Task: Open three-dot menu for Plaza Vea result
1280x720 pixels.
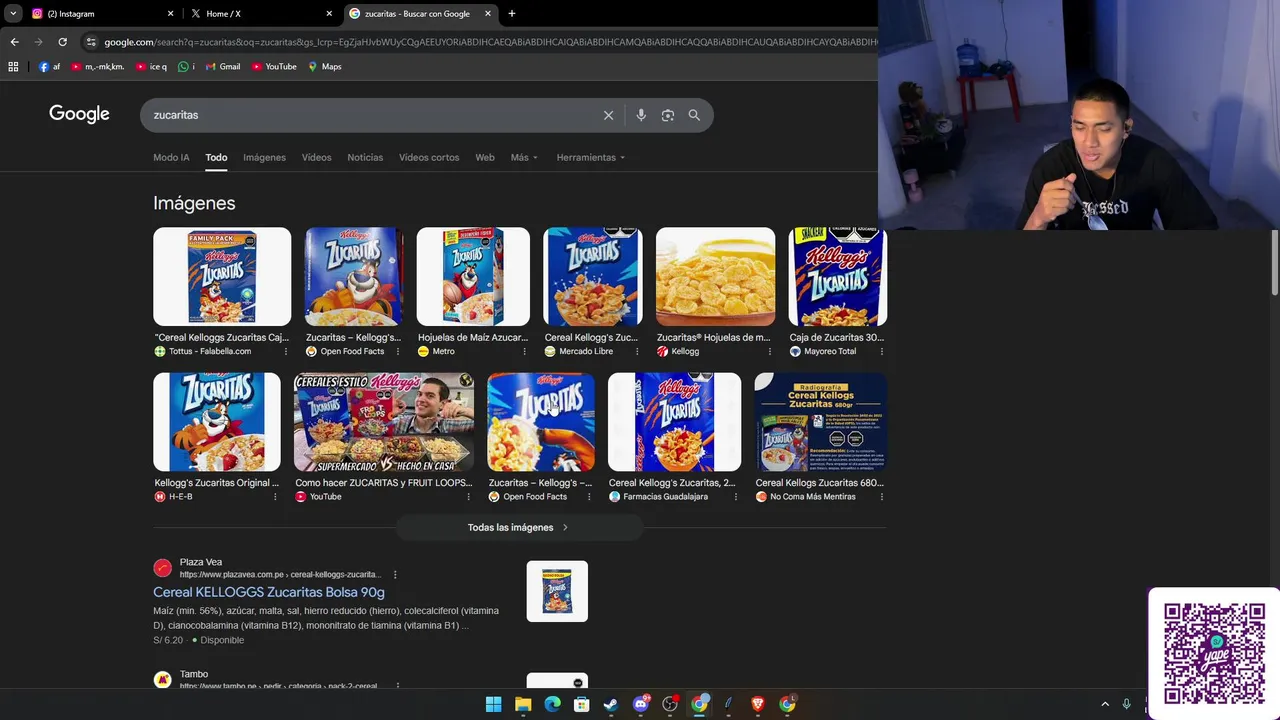Action: tap(395, 575)
